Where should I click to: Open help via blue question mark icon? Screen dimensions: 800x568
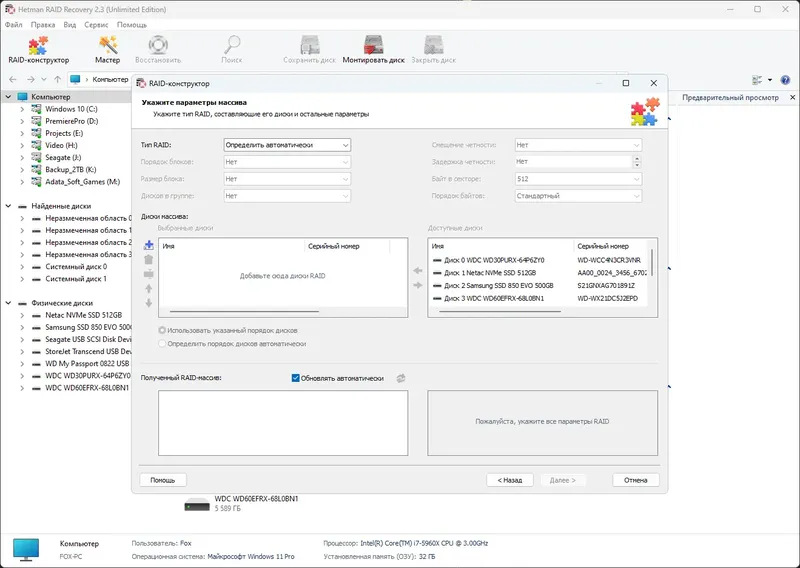(x=785, y=80)
